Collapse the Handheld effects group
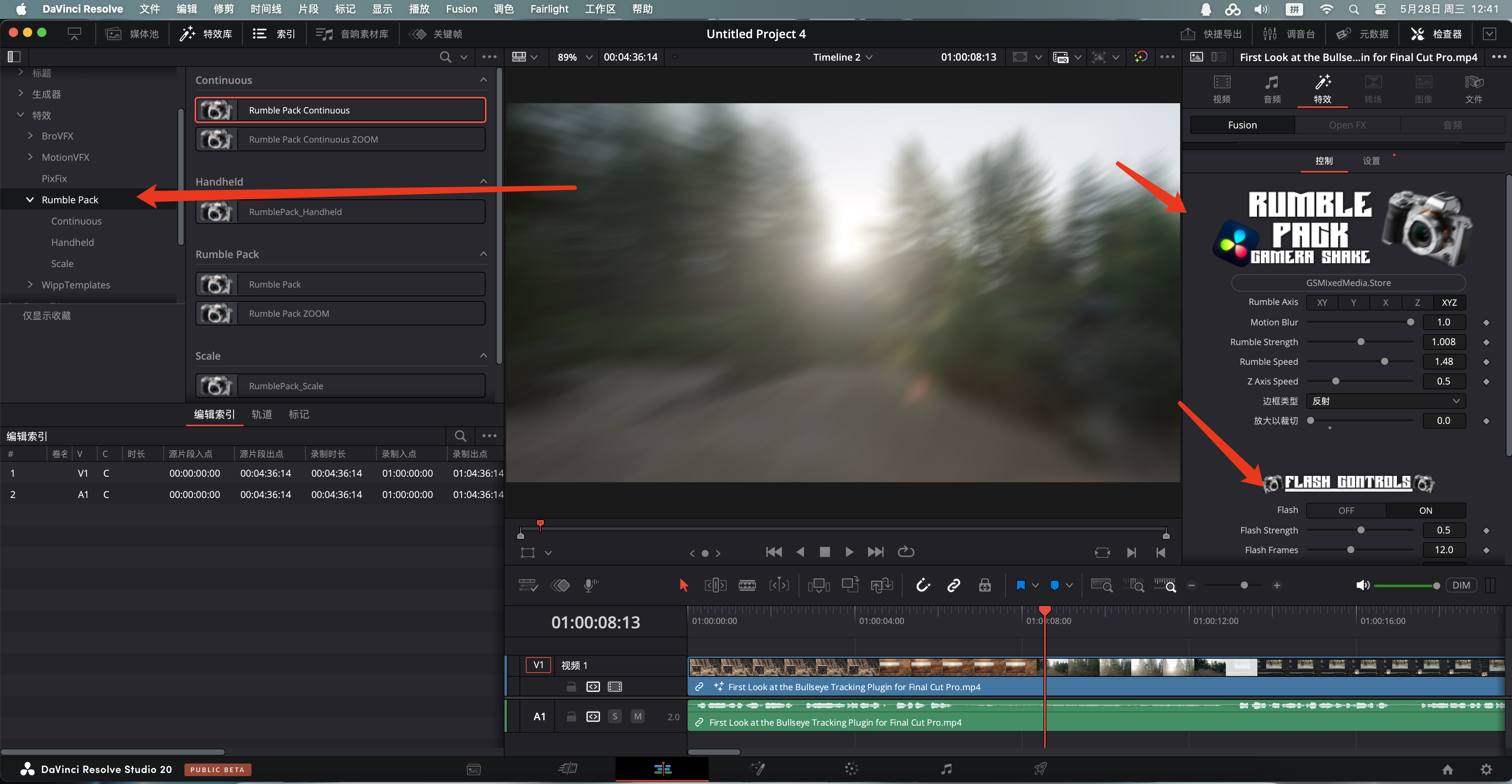This screenshot has width=1512, height=784. [483, 182]
